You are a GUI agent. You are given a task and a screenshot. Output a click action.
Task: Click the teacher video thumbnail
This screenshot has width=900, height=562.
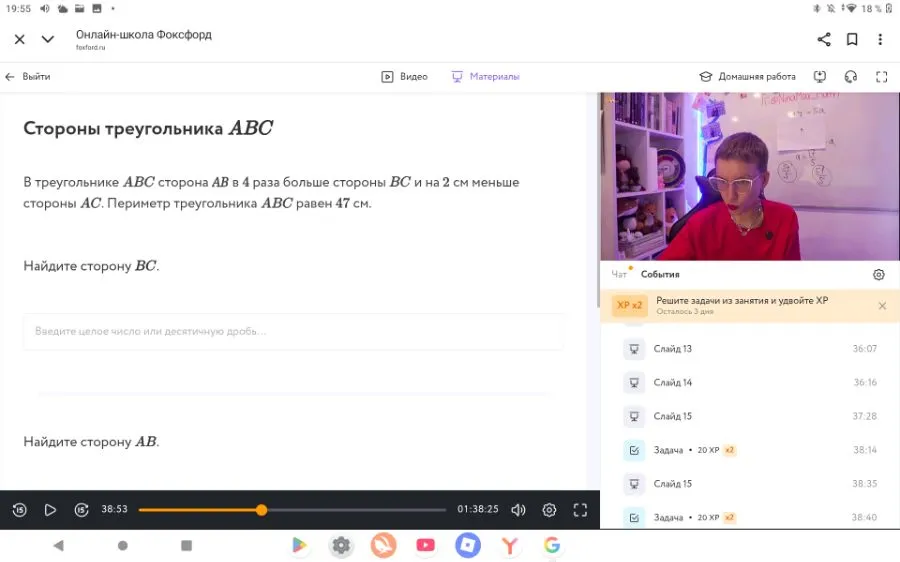click(x=750, y=176)
